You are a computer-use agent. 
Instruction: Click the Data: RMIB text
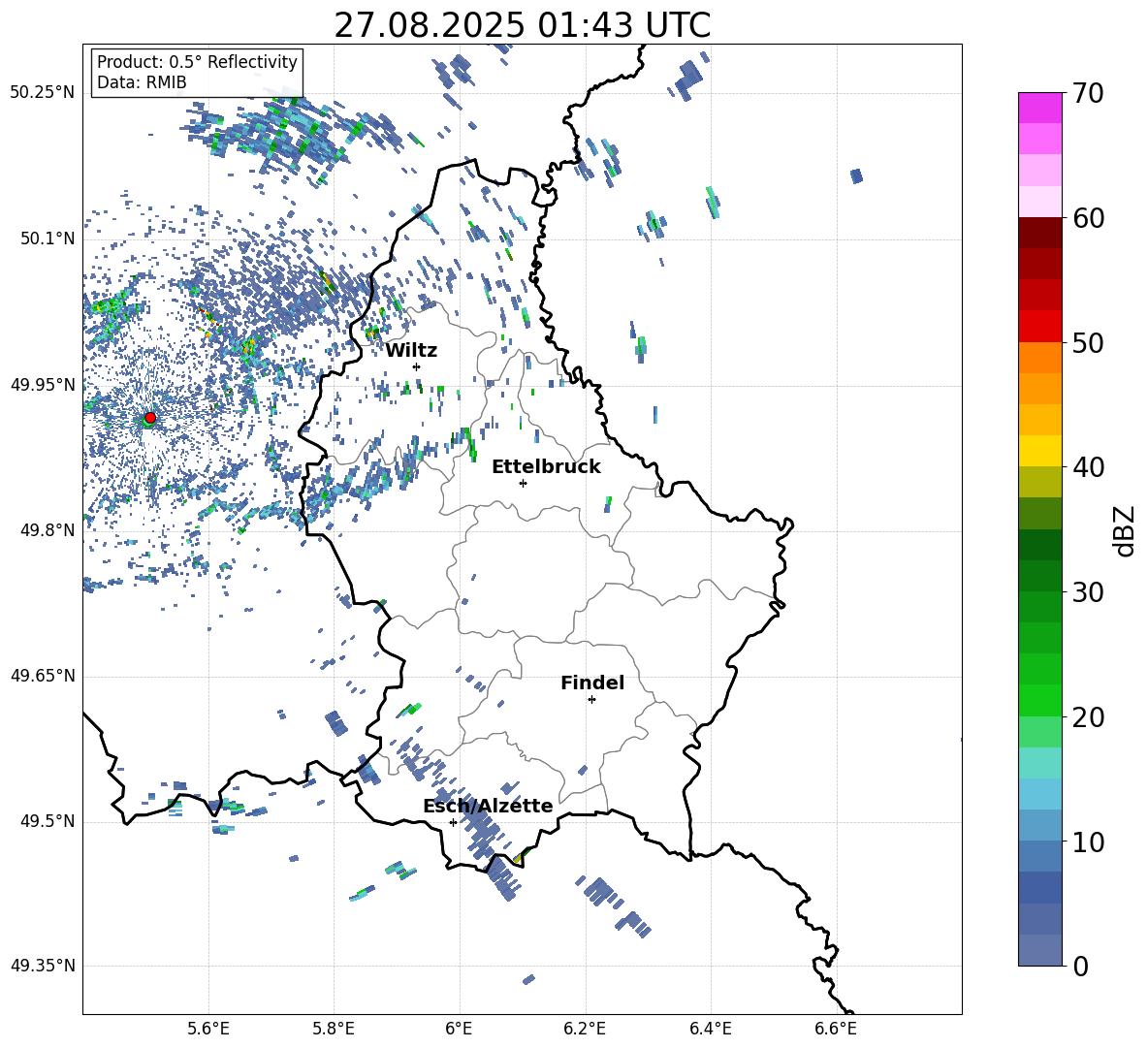pyautogui.click(x=142, y=82)
